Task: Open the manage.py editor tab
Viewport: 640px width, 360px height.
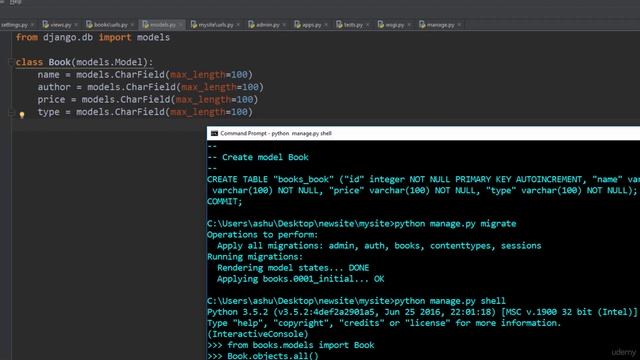Action: (x=440, y=25)
